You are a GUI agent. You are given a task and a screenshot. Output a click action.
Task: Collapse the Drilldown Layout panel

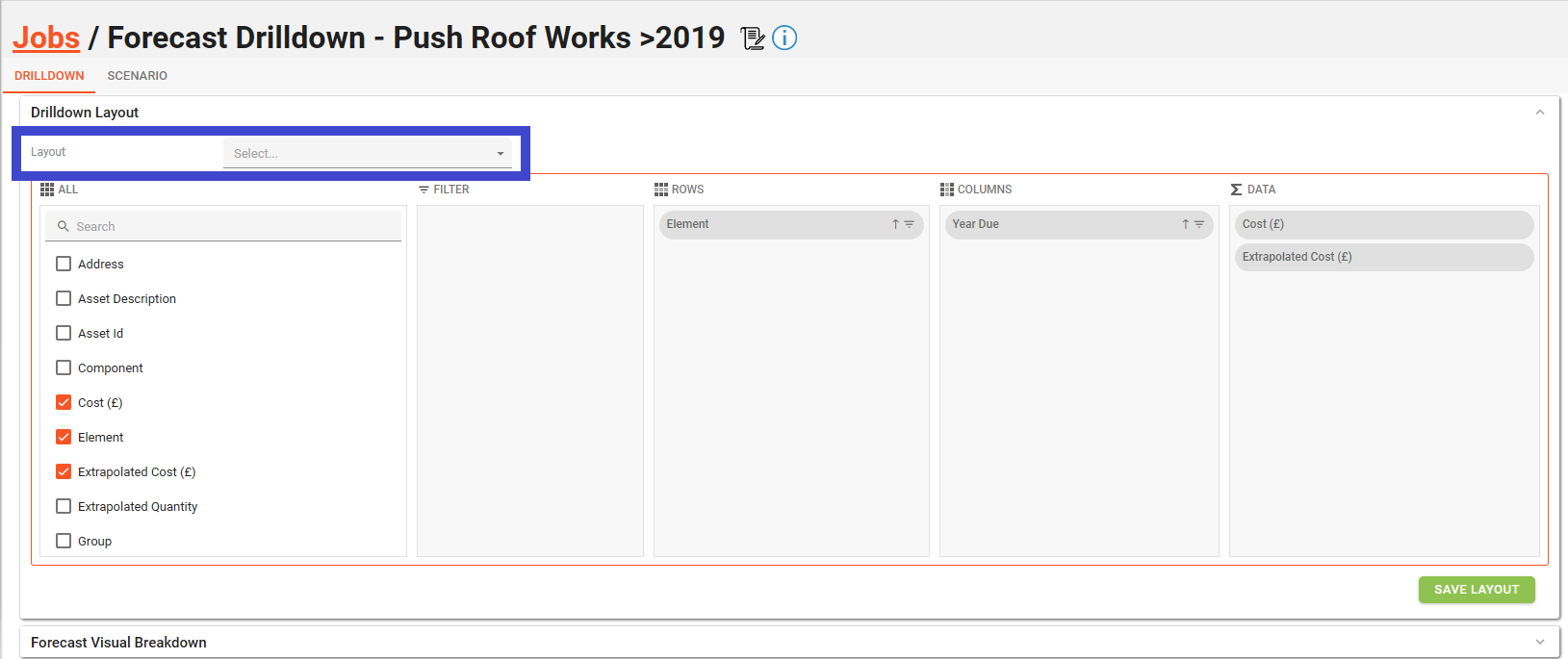tap(1539, 113)
